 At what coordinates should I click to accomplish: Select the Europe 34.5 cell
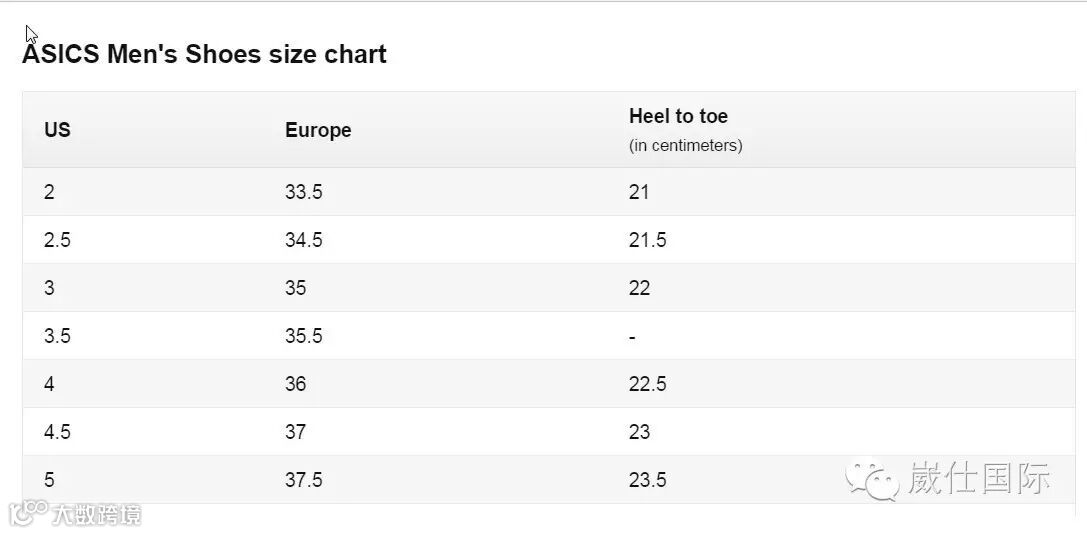303,240
